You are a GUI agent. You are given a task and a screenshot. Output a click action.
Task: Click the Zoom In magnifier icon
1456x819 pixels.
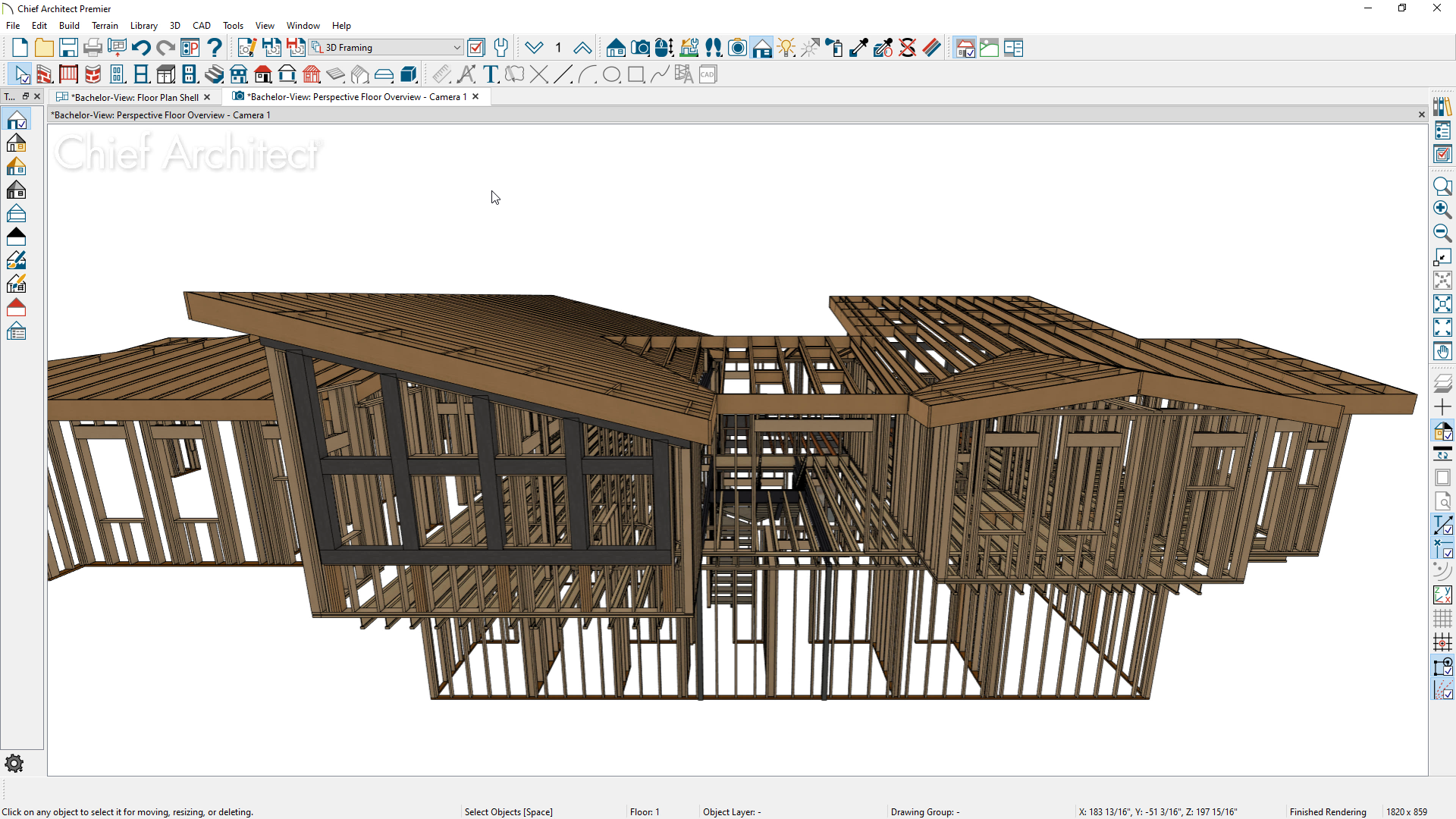[x=1442, y=209]
